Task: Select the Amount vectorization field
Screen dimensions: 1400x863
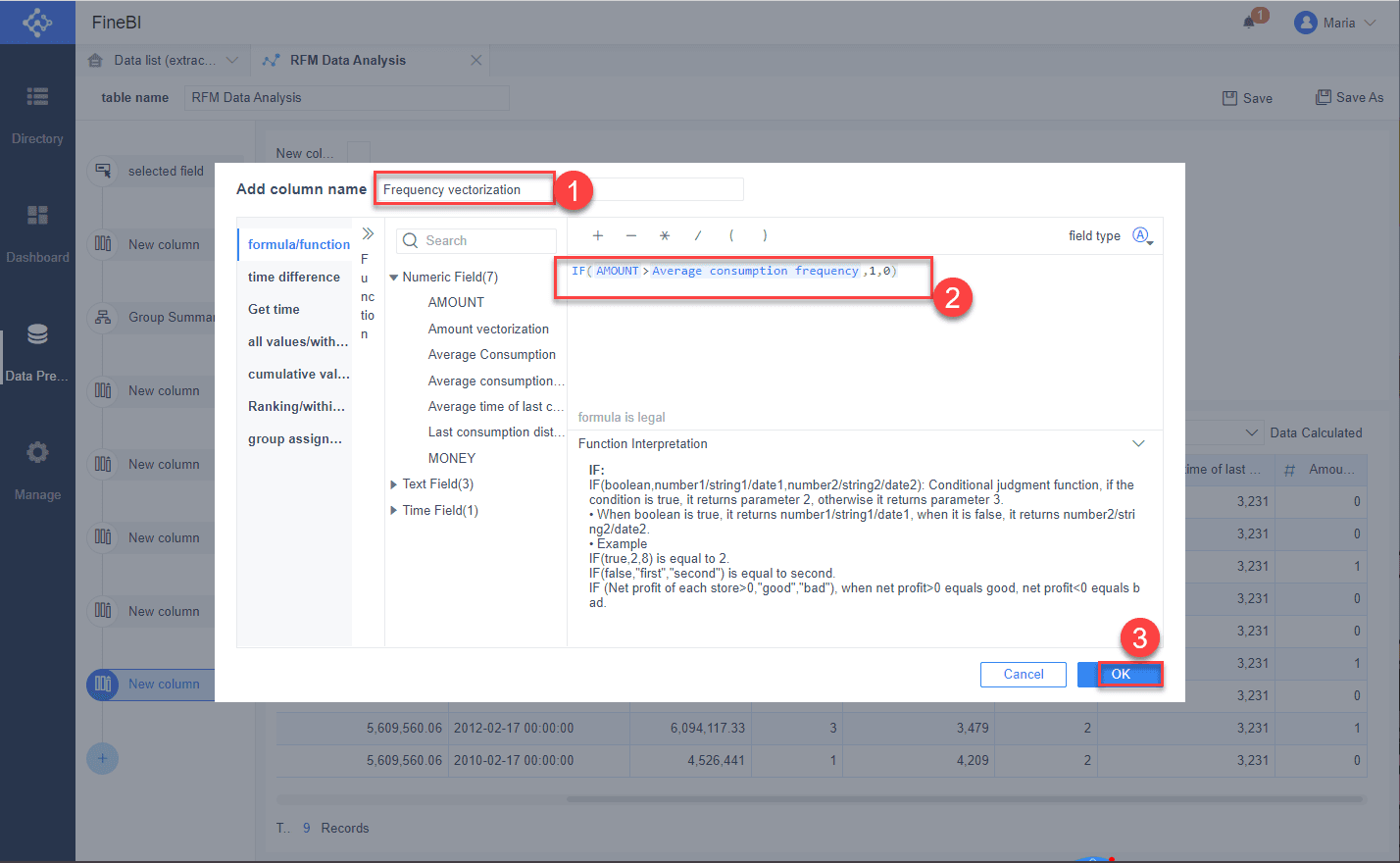Action: tap(488, 329)
